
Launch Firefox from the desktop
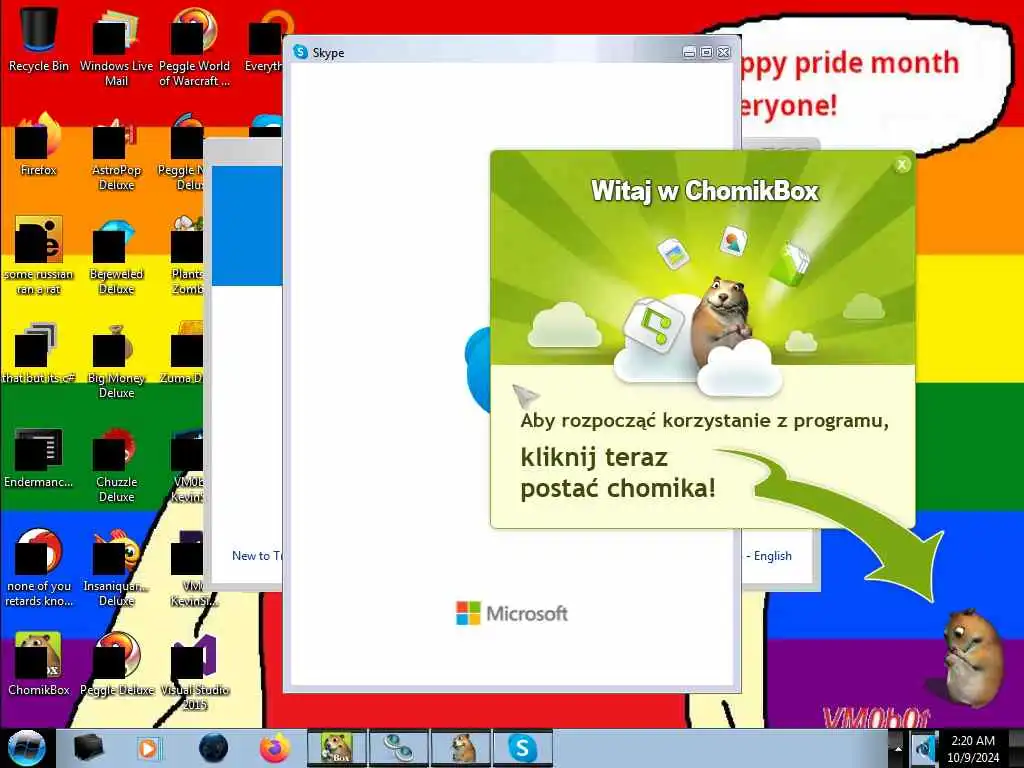pos(39,144)
